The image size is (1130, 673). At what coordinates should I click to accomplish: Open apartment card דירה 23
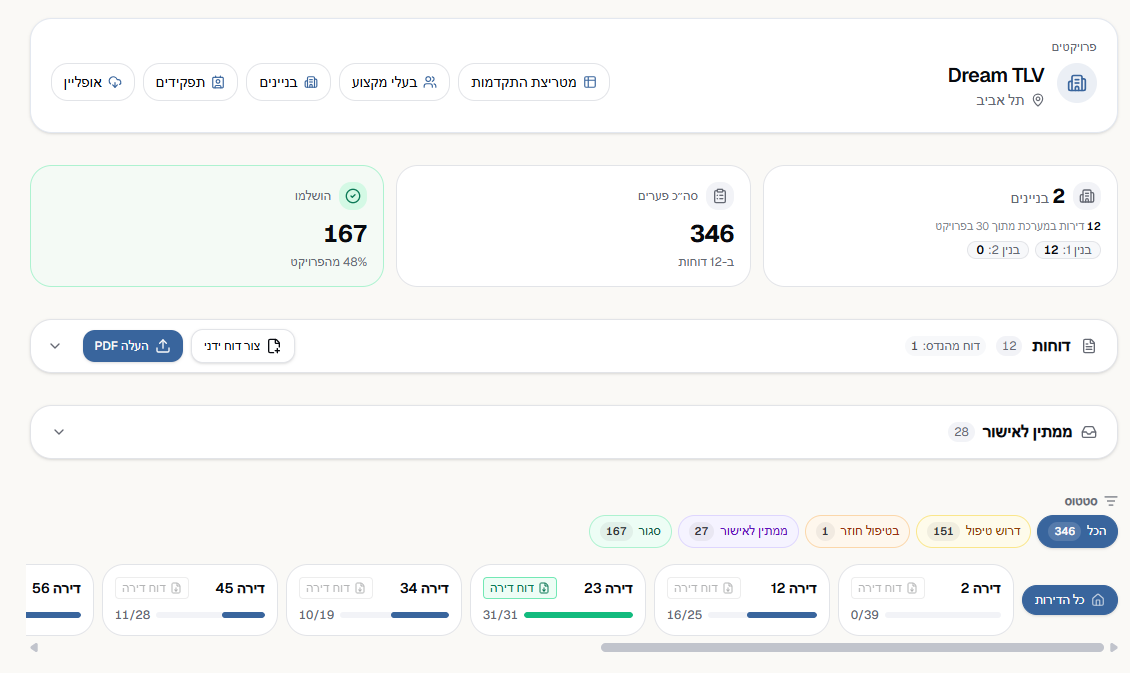(558, 600)
